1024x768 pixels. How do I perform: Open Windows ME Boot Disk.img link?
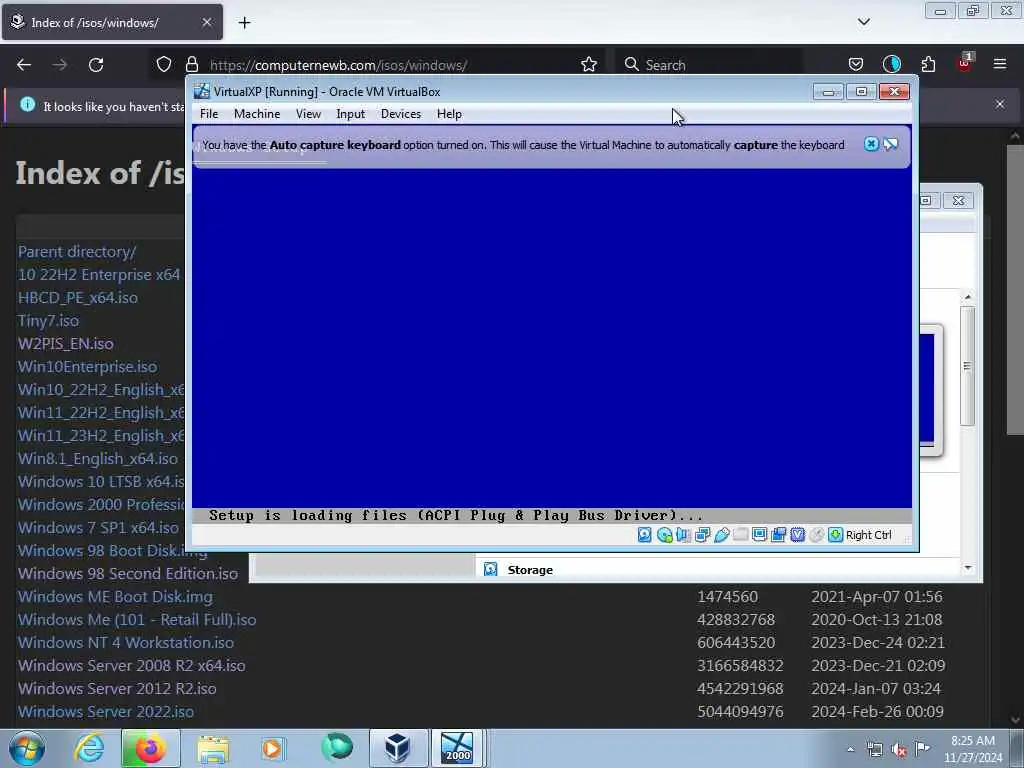(x=115, y=597)
